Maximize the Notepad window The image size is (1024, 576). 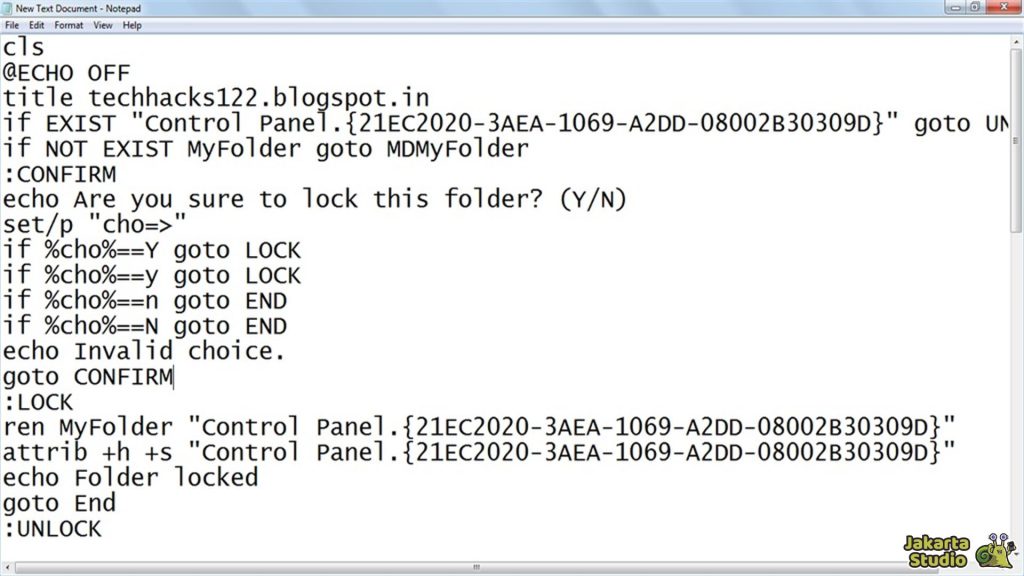click(x=975, y=7)
